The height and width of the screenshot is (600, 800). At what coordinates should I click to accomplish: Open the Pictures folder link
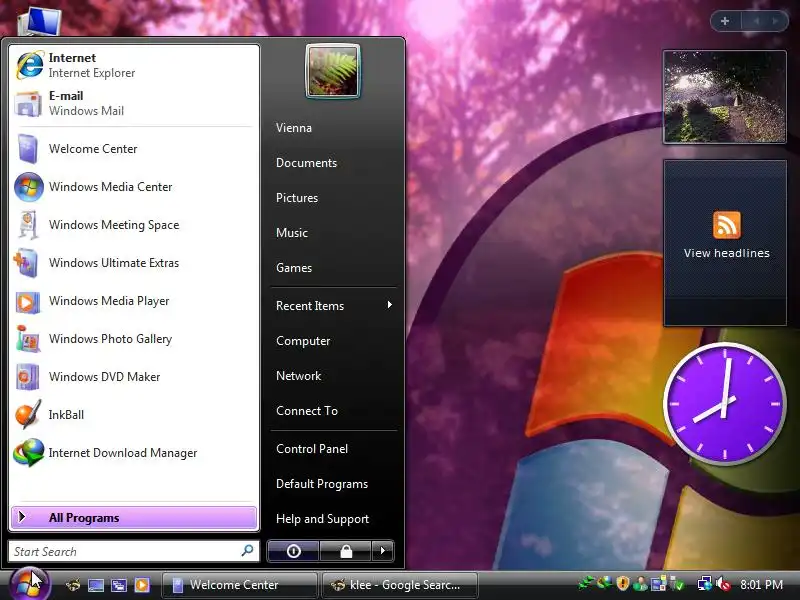(333, 197)
